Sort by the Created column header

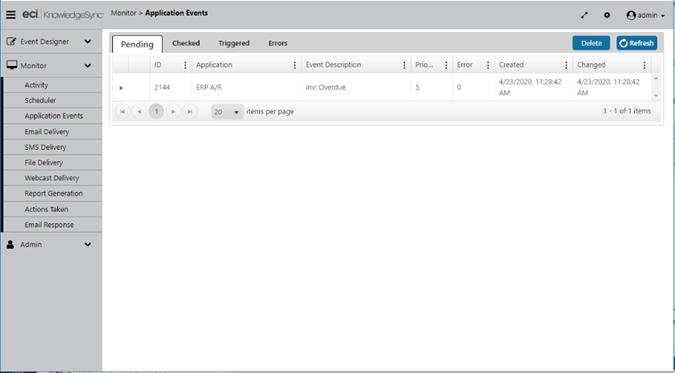(511, 65)
